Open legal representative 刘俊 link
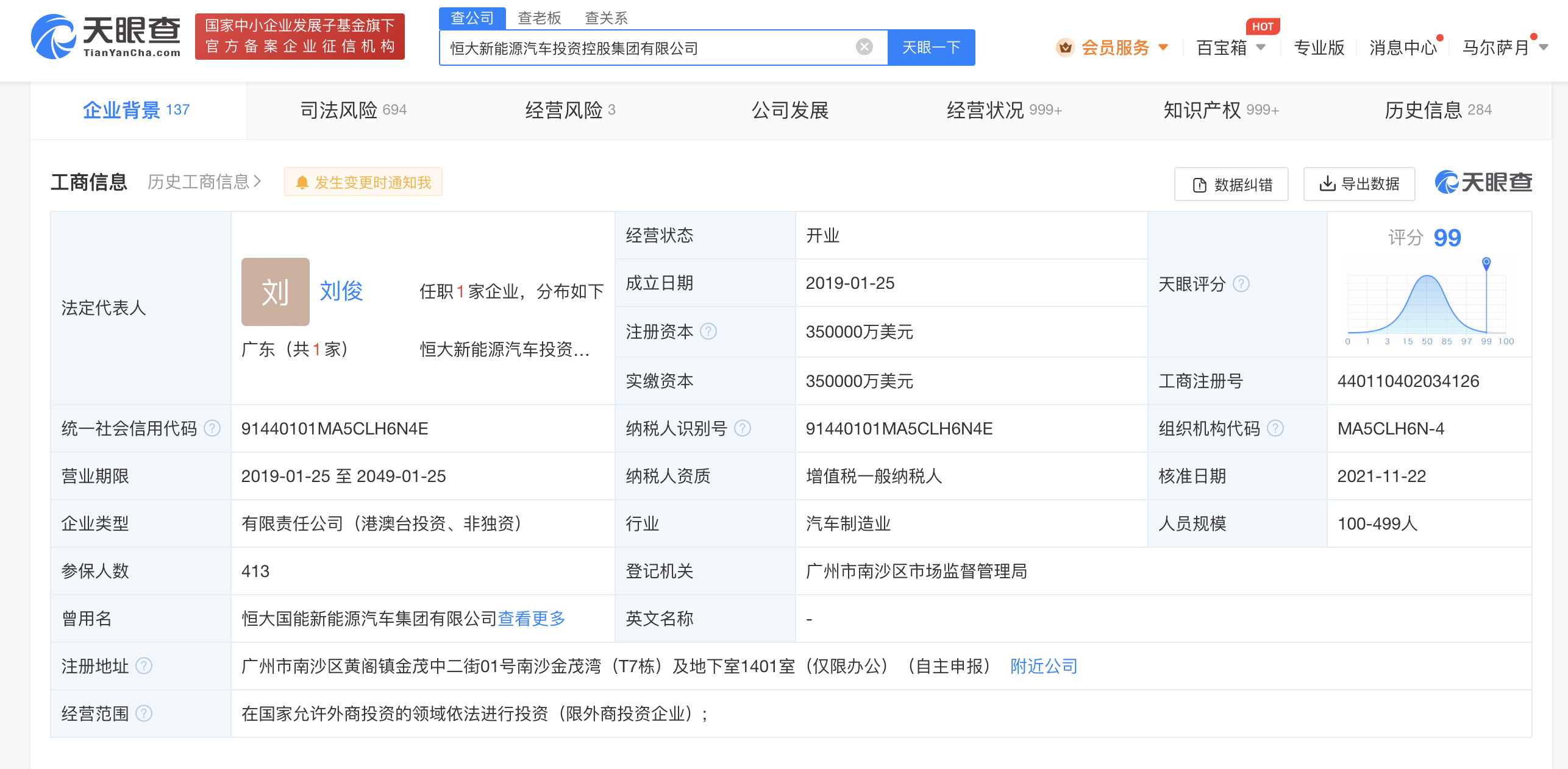 tap(341, 291)
